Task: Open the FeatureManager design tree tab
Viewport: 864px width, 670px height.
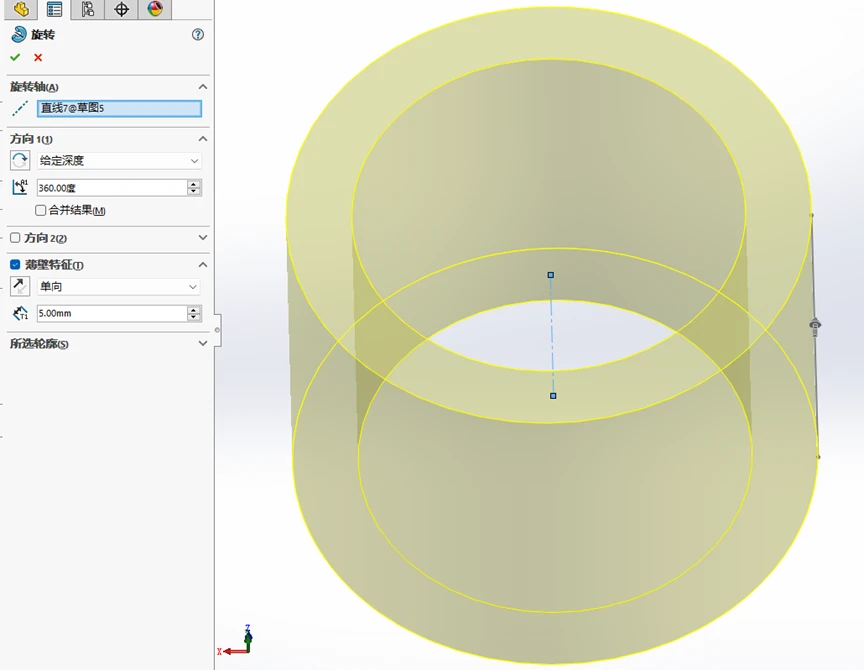Action: [21, 9]
